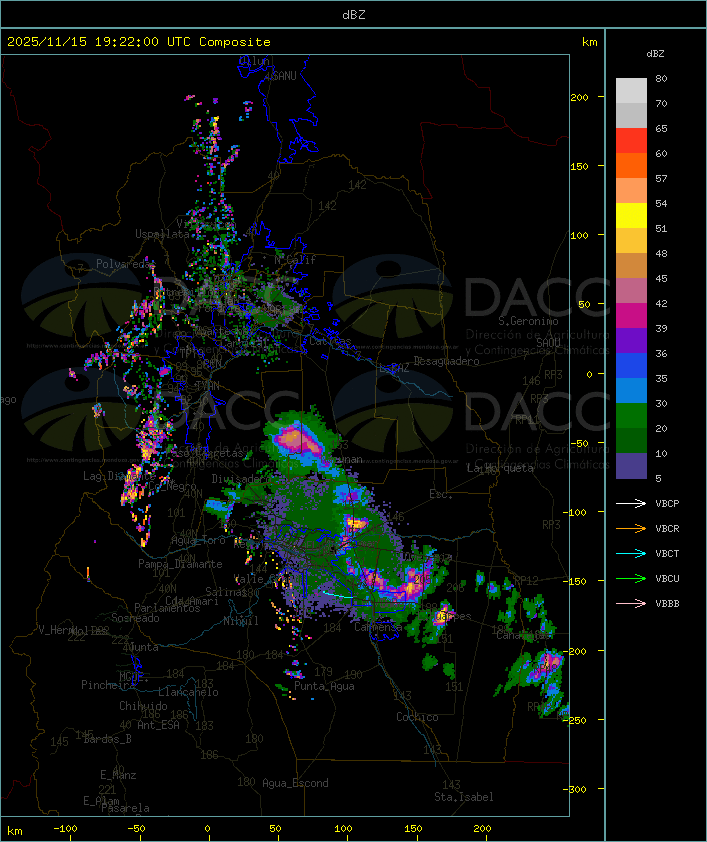Pick the gold swatch between 51 and 48
Image resolution: width=707 pixels, height=842 pixels.
pos(631,241)
